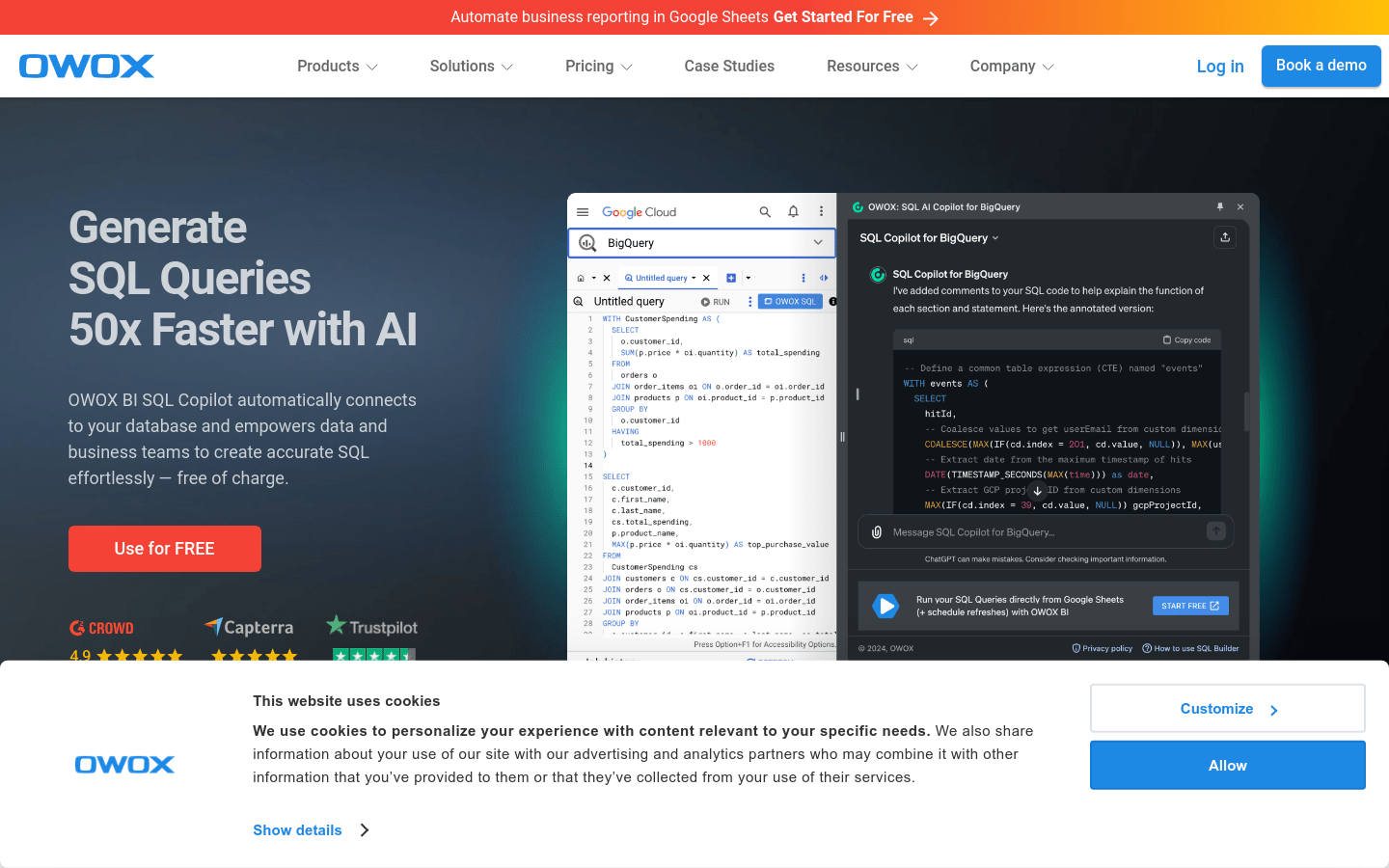The height and width of the screenshot is (868, 1389).
Task: Expand cookie Show details chevron
Action: [x=365, y=830]
